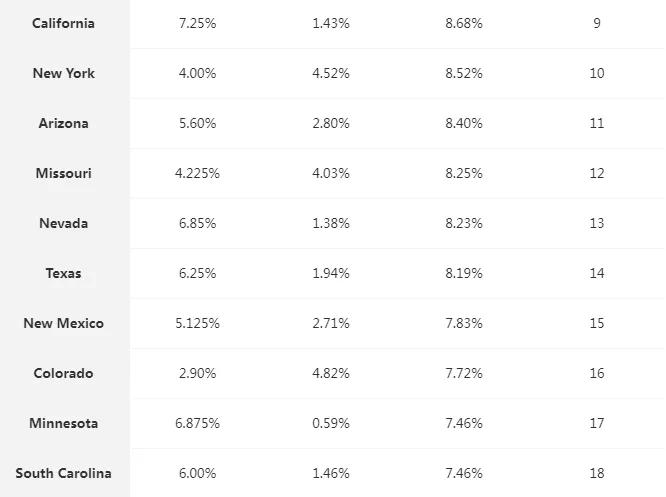Select New York's 4.52% local rate cell
The image size is (666, 497).
coord(330,73)
